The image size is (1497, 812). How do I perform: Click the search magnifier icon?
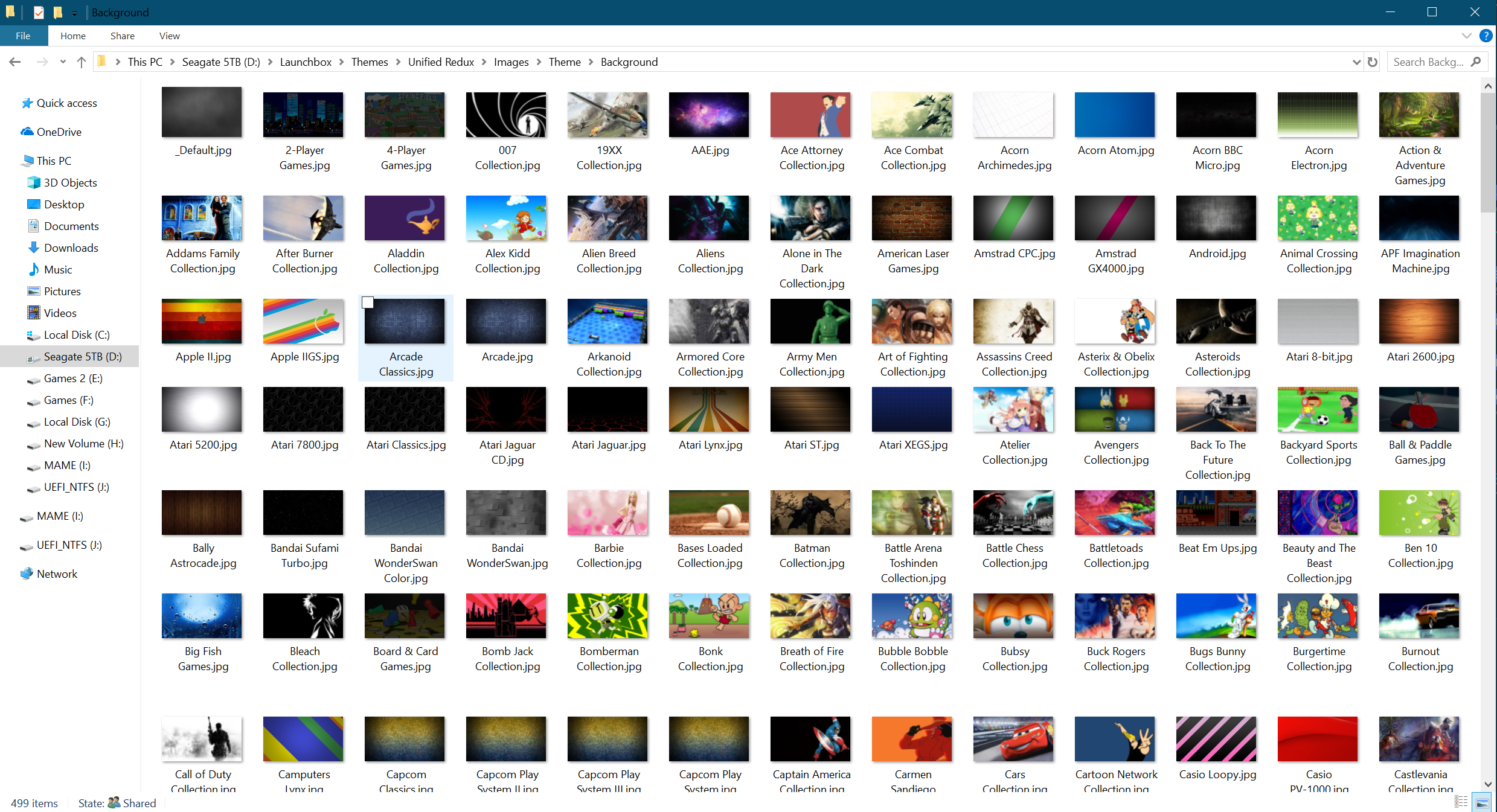(x=1476, y=62)
